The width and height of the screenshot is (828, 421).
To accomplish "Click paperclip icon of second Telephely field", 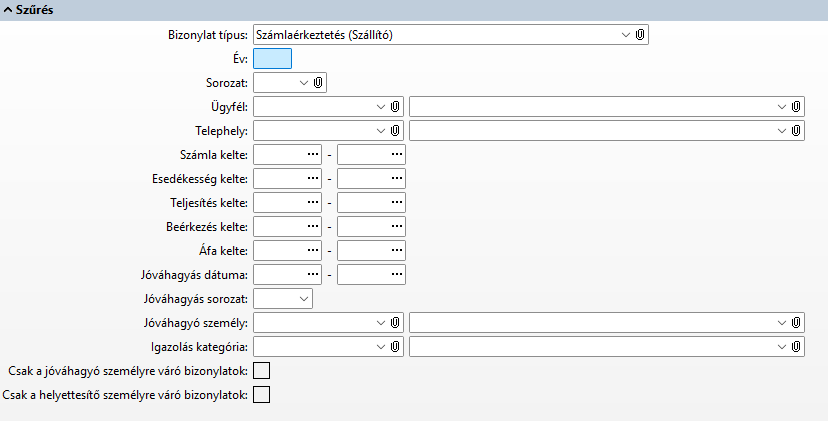I will tap(796, 130).
